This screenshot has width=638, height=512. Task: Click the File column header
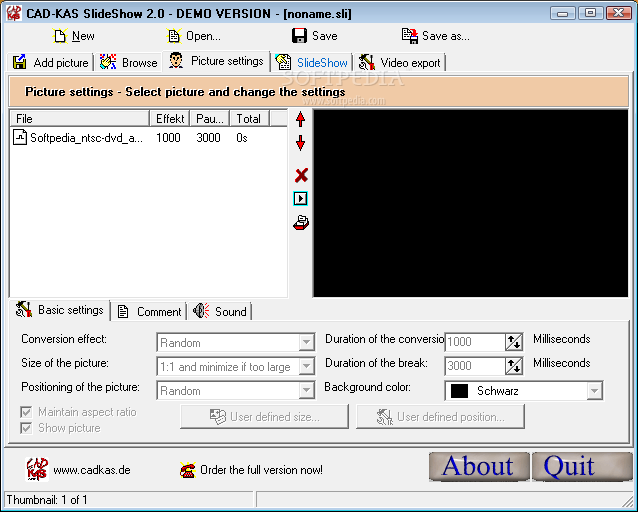79,118
